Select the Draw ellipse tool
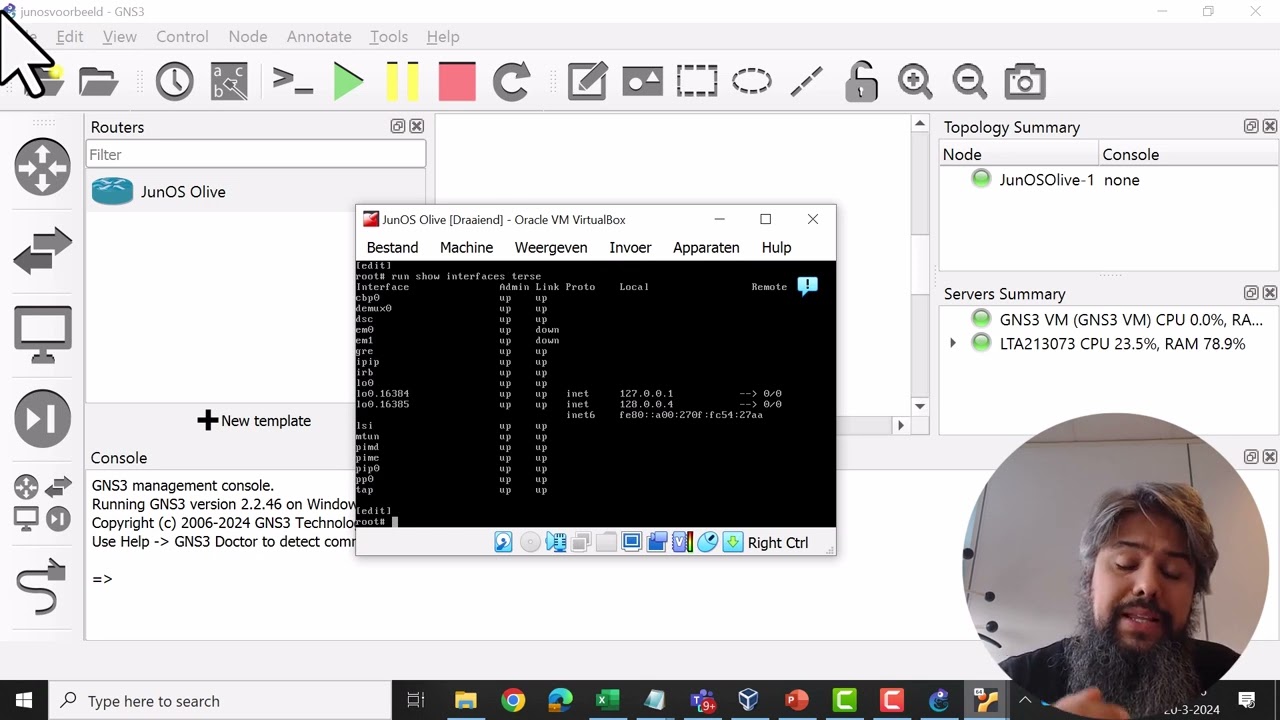This screenshot has height=720, width=1280. 752,81
